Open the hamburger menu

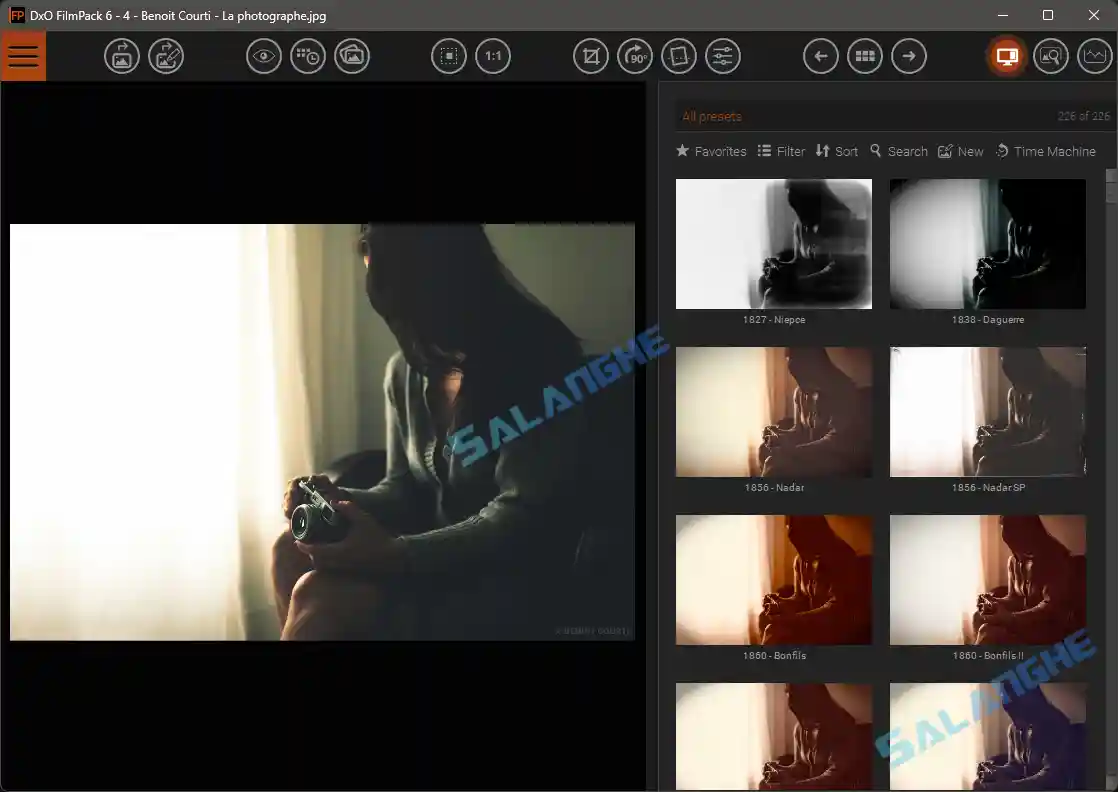pos(23,56)
